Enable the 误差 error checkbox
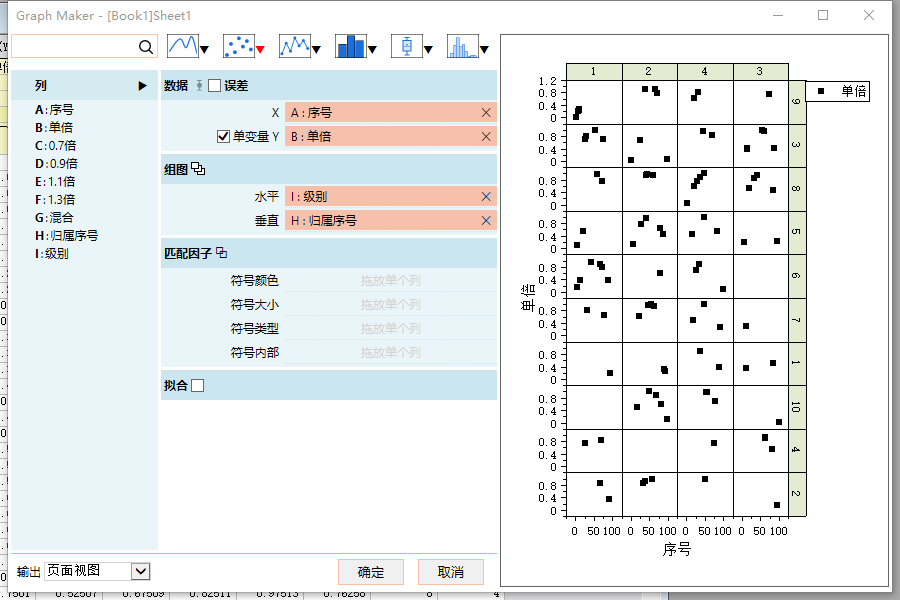Screen dimensions: 900x600 pyautogui.click(x=214, y=86)
